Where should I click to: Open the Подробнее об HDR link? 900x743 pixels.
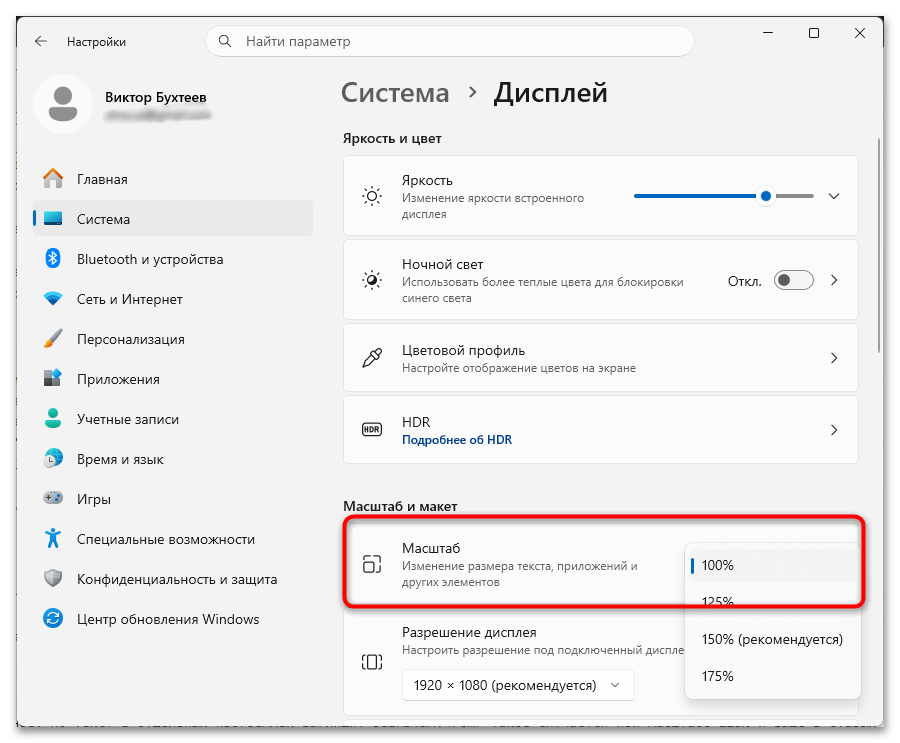click(457, 440)
